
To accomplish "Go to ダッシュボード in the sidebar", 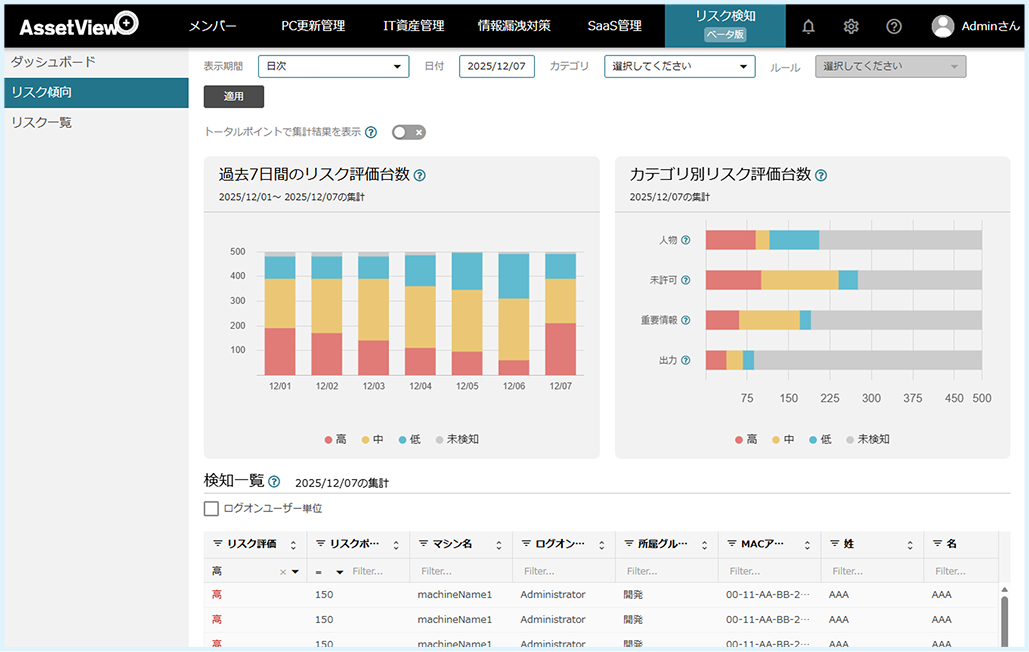I will (53, 62).
